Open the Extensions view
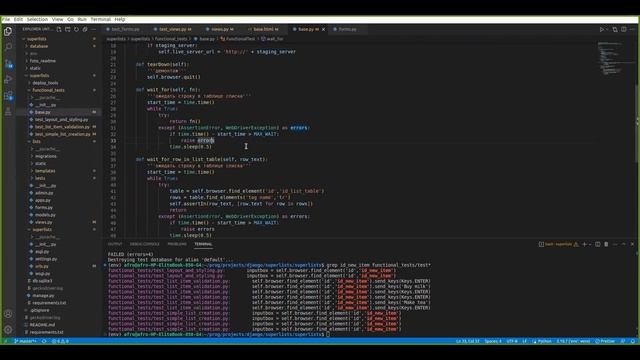This screenshot has height=360, width=640. [8, 96]
